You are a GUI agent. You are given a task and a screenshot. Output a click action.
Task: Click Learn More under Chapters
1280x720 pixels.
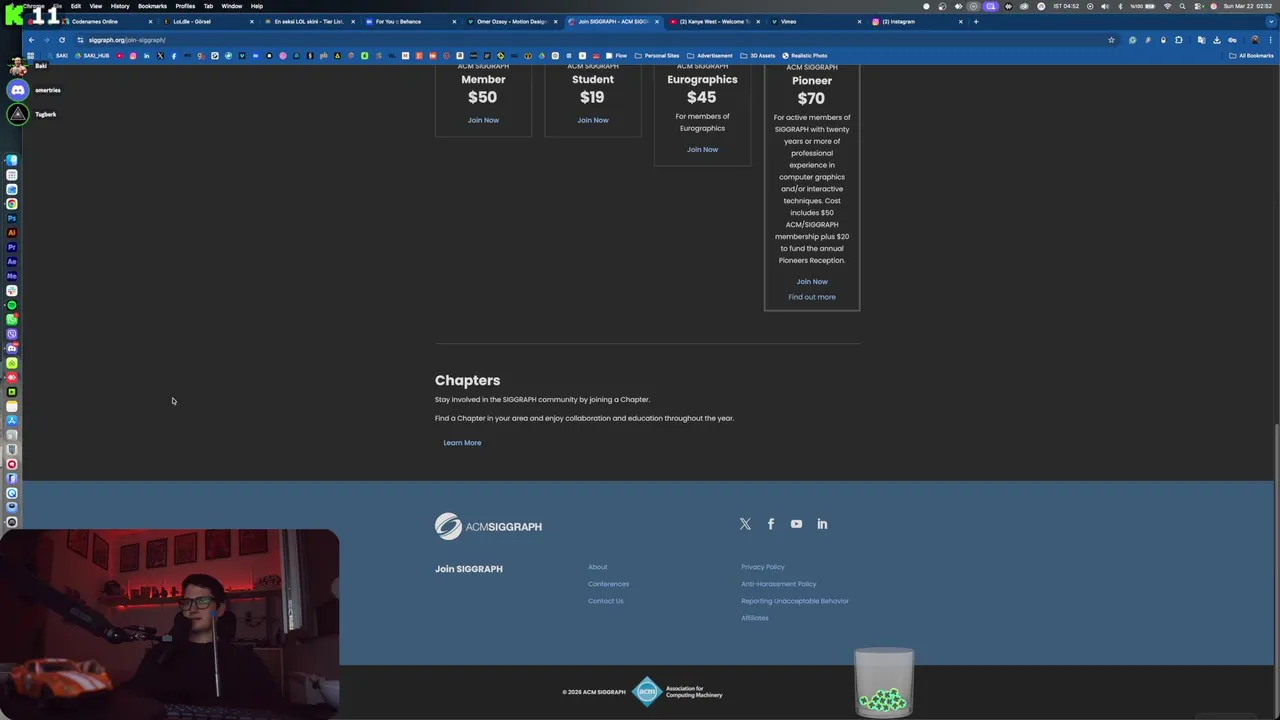click(x=462, y=442)
